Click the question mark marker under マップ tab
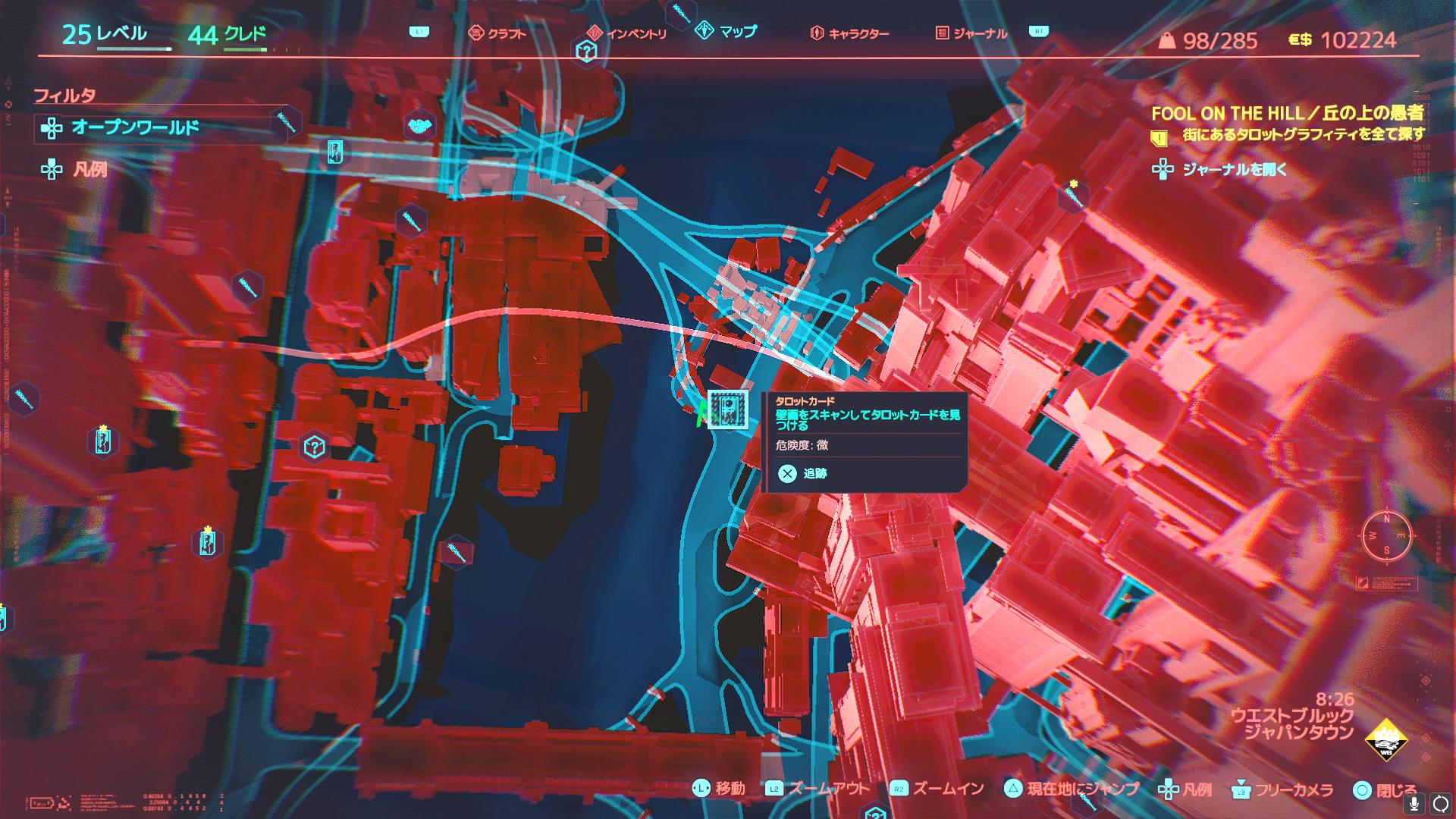The height and width of the screenshot is (819, 1456). (x=585, y=52)
